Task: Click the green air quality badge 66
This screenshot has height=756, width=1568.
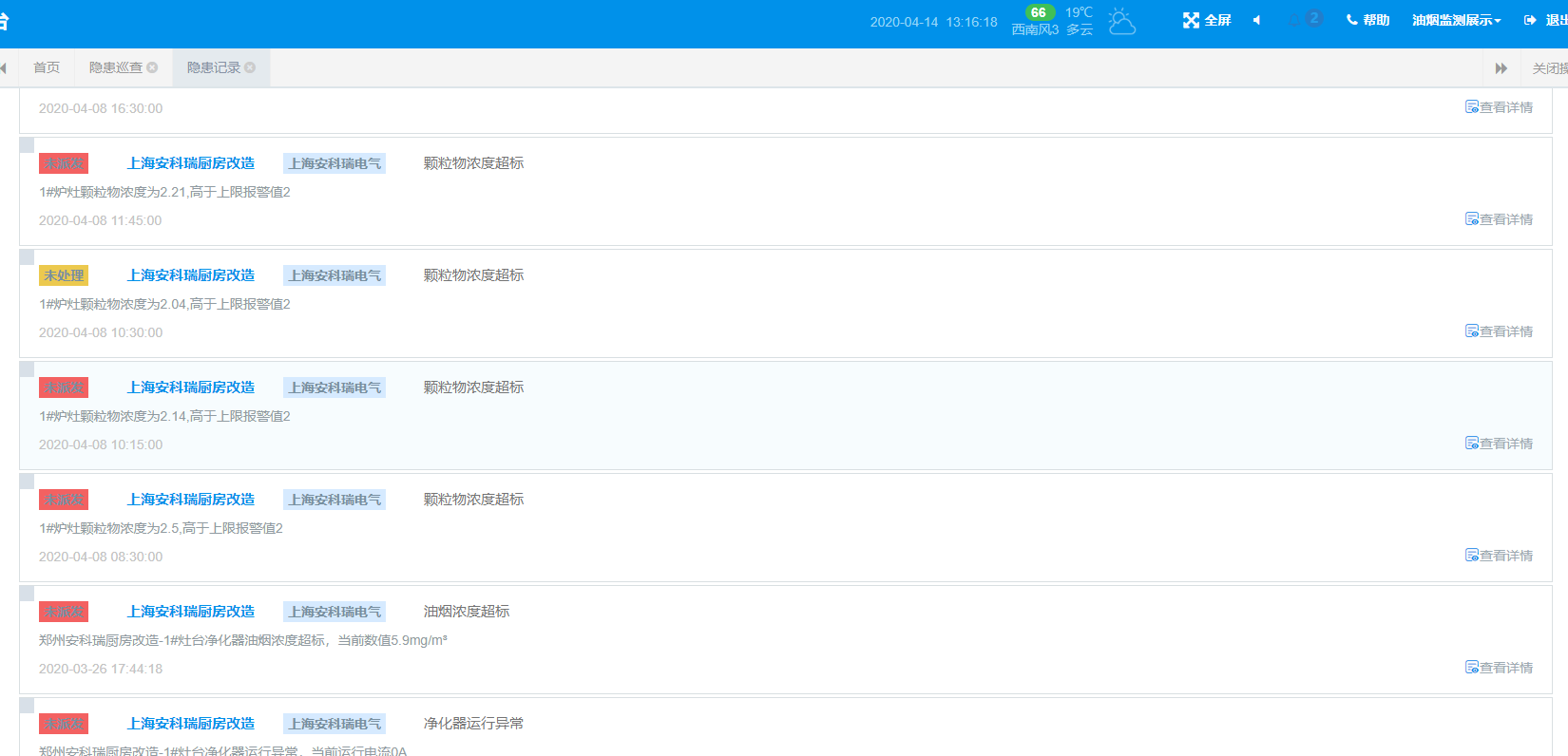Action: 1039,12
